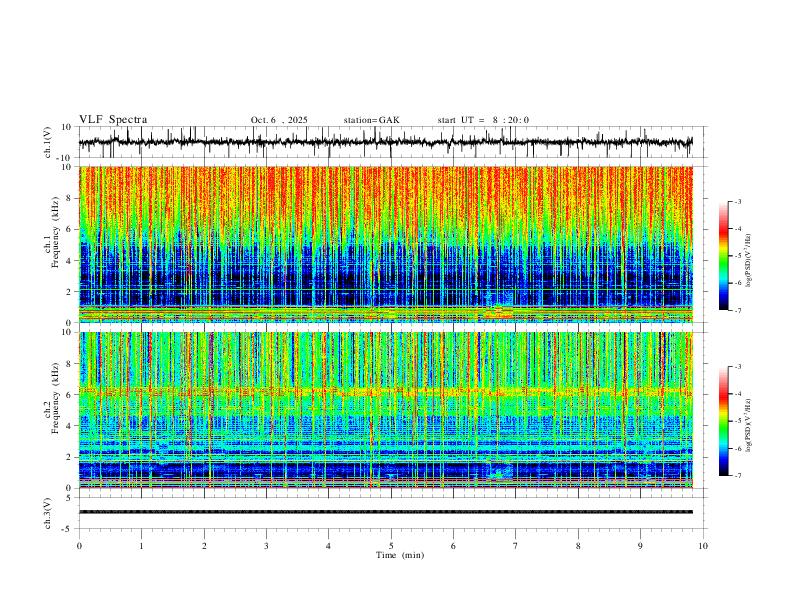Click the lower color scale bar

tap(723, 421)
